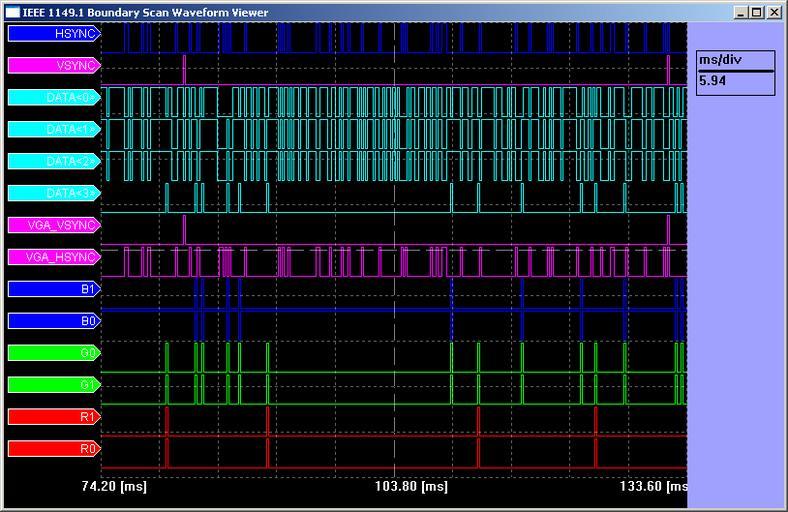The image size is (788, 512).
Task: Click the 74.20 ms start time marker
Action: pos(114,487)
